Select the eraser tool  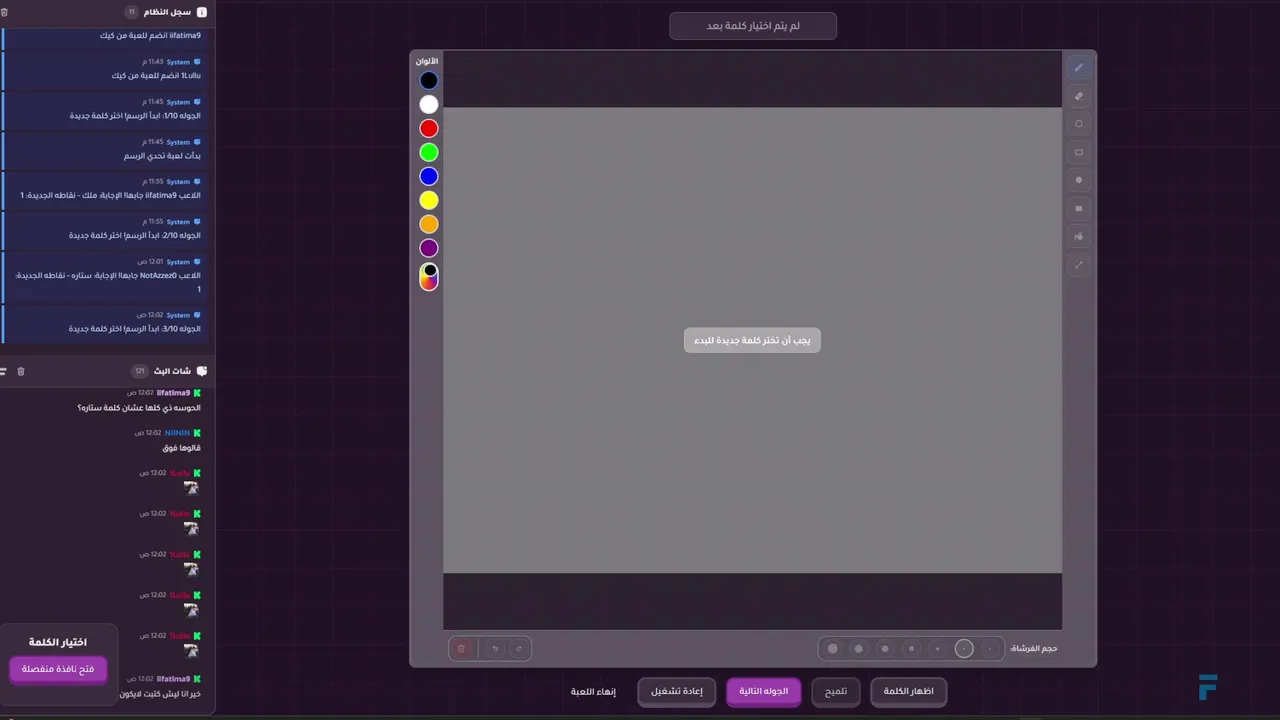point(1078,96)
